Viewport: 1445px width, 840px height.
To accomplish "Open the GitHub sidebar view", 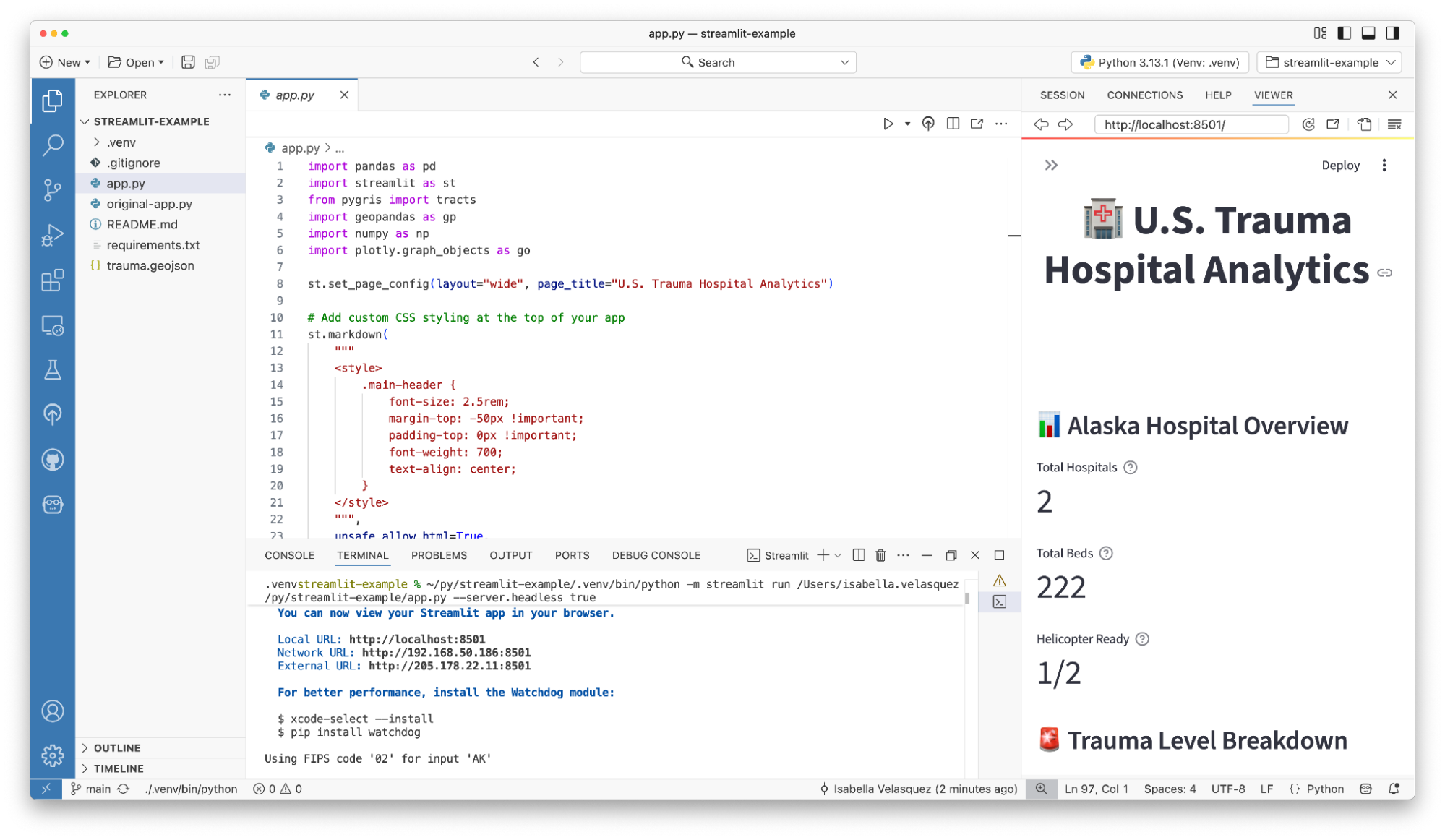I will click(x=52, y=460).
